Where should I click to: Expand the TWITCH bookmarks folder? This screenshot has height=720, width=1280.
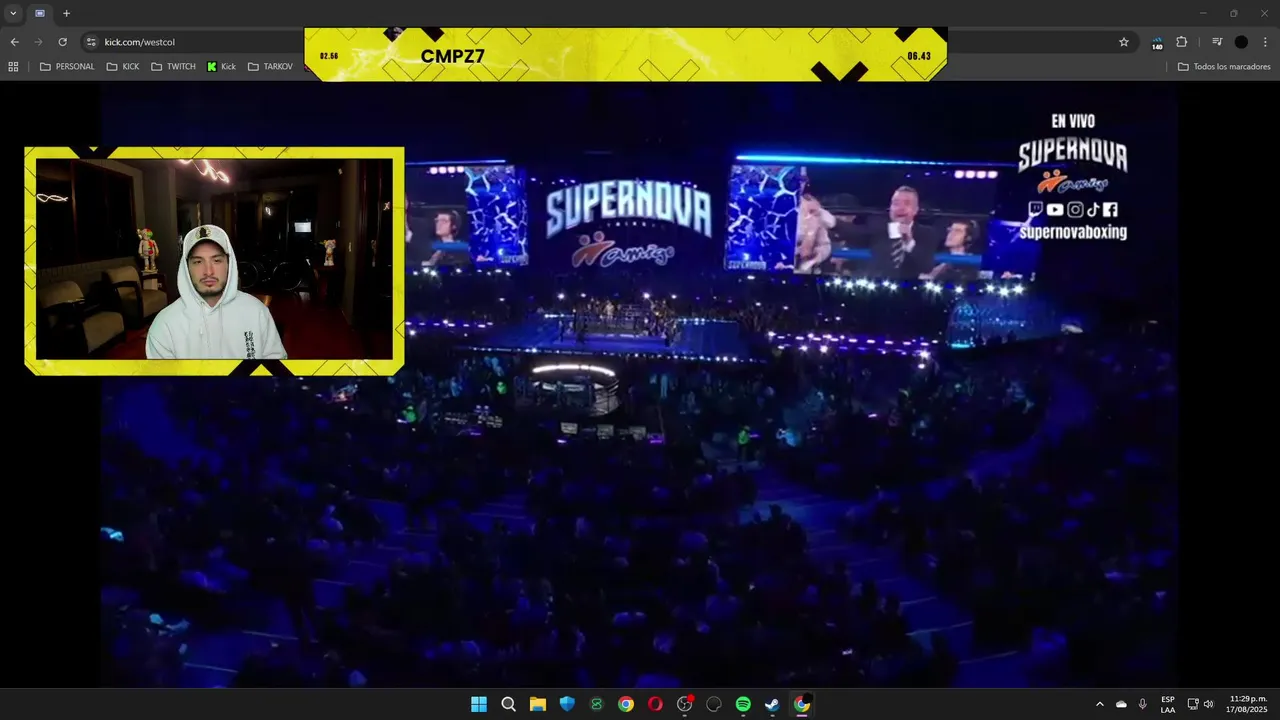pyautogui.click(x=173, y=67)
